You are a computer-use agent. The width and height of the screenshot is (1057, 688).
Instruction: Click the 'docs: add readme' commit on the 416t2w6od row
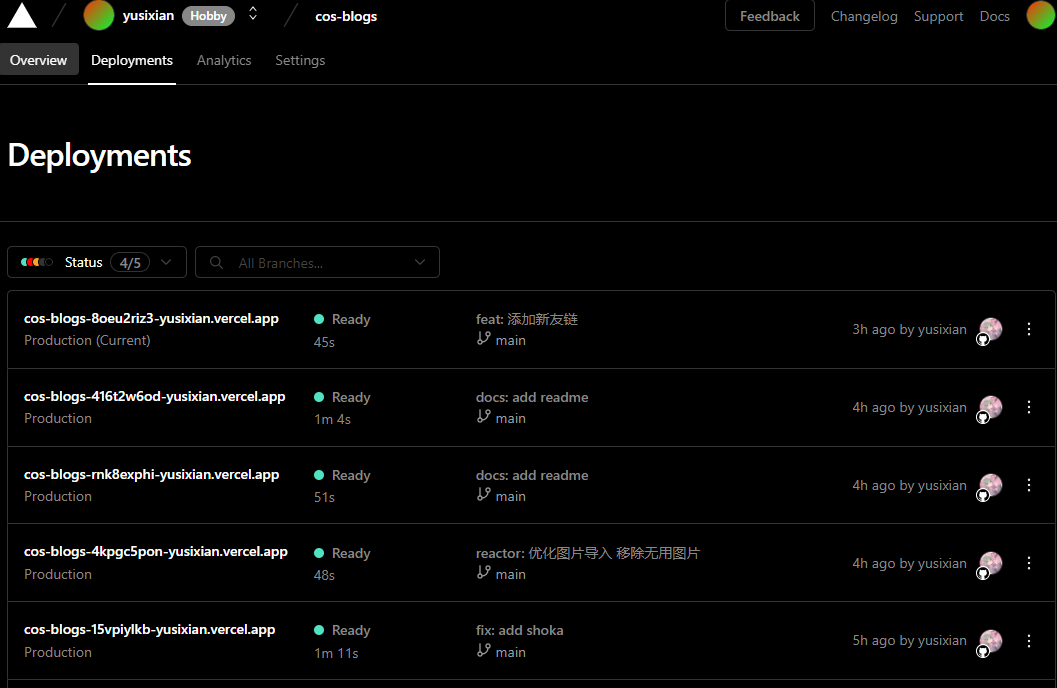[532, 397]
